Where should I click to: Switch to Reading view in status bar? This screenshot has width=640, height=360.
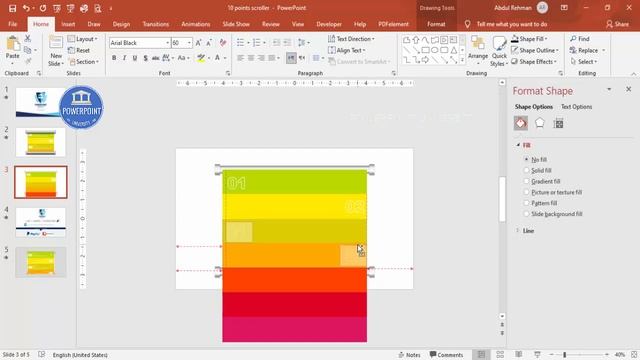coord(518,355)
